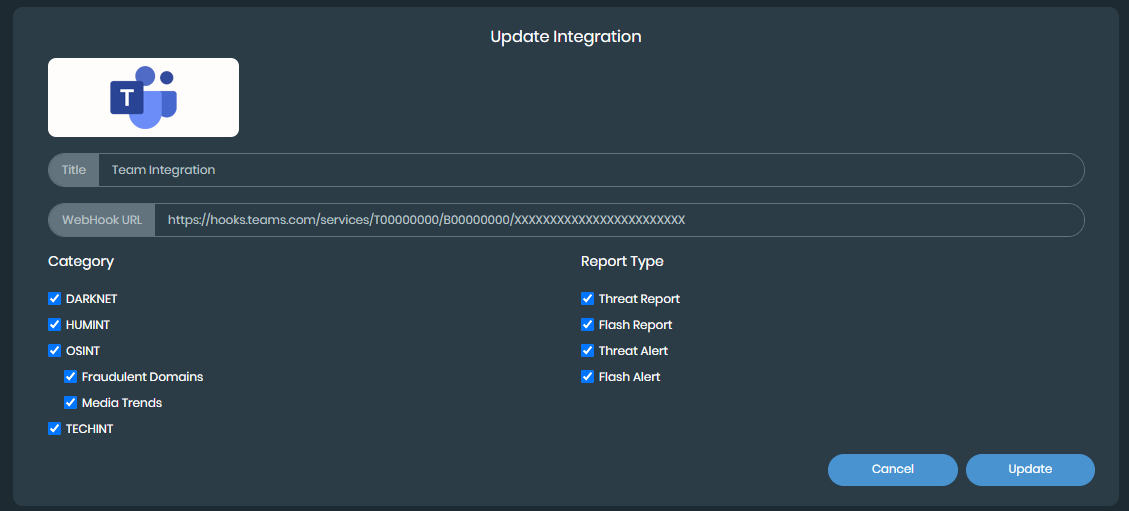1129x511 pixels.
Task: Toggle the Flash Alert checkbox
Action: [588, 377]
